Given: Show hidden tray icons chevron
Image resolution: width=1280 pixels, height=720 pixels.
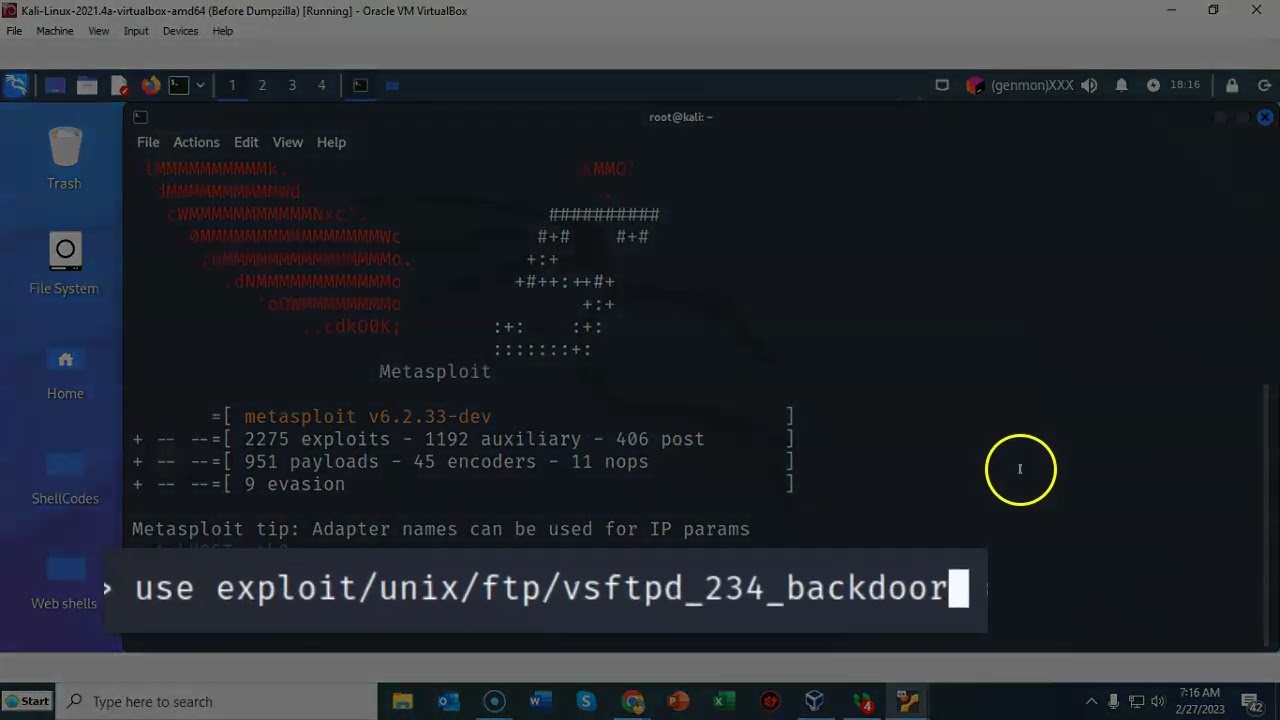Looking at the screenshot, I should [x=1091, y=701].
